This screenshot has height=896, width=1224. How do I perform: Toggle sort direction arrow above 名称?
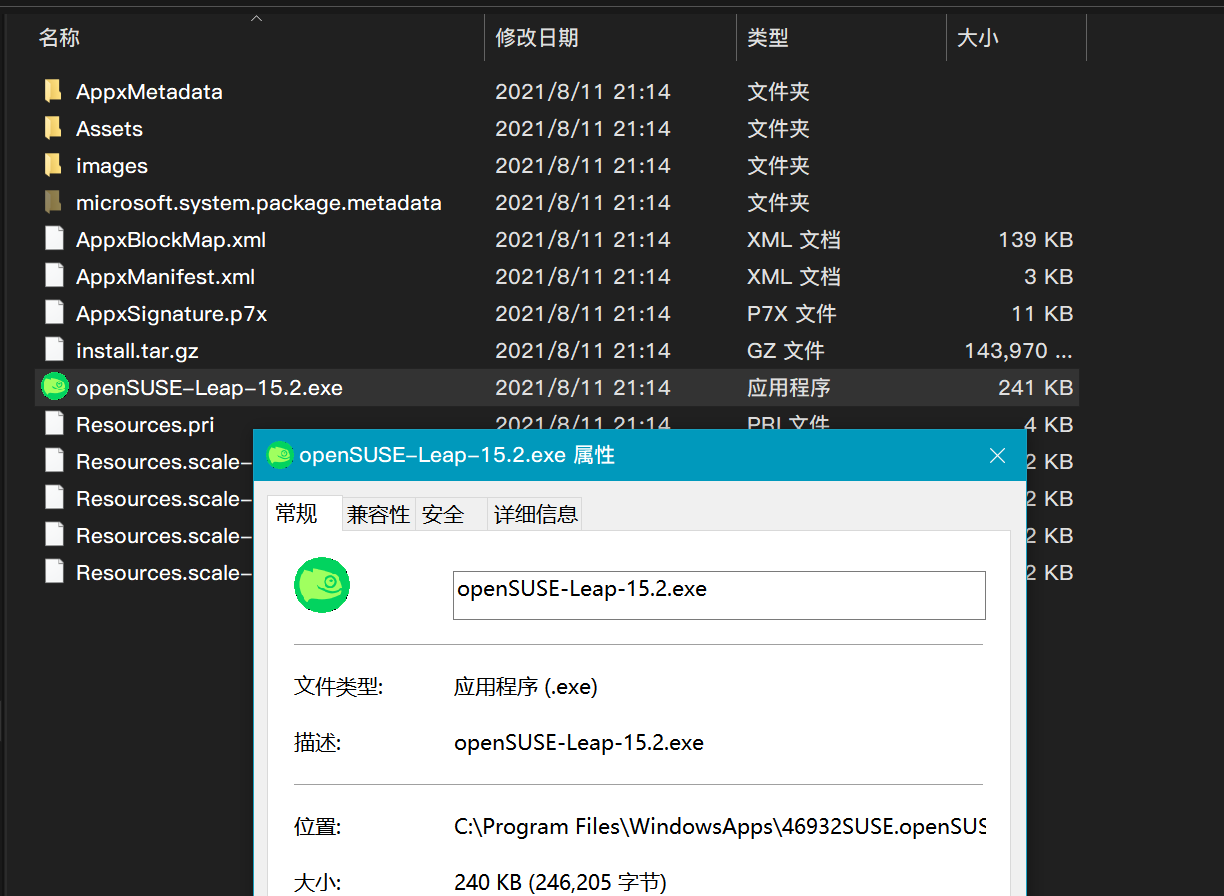(x=256, y=18)
